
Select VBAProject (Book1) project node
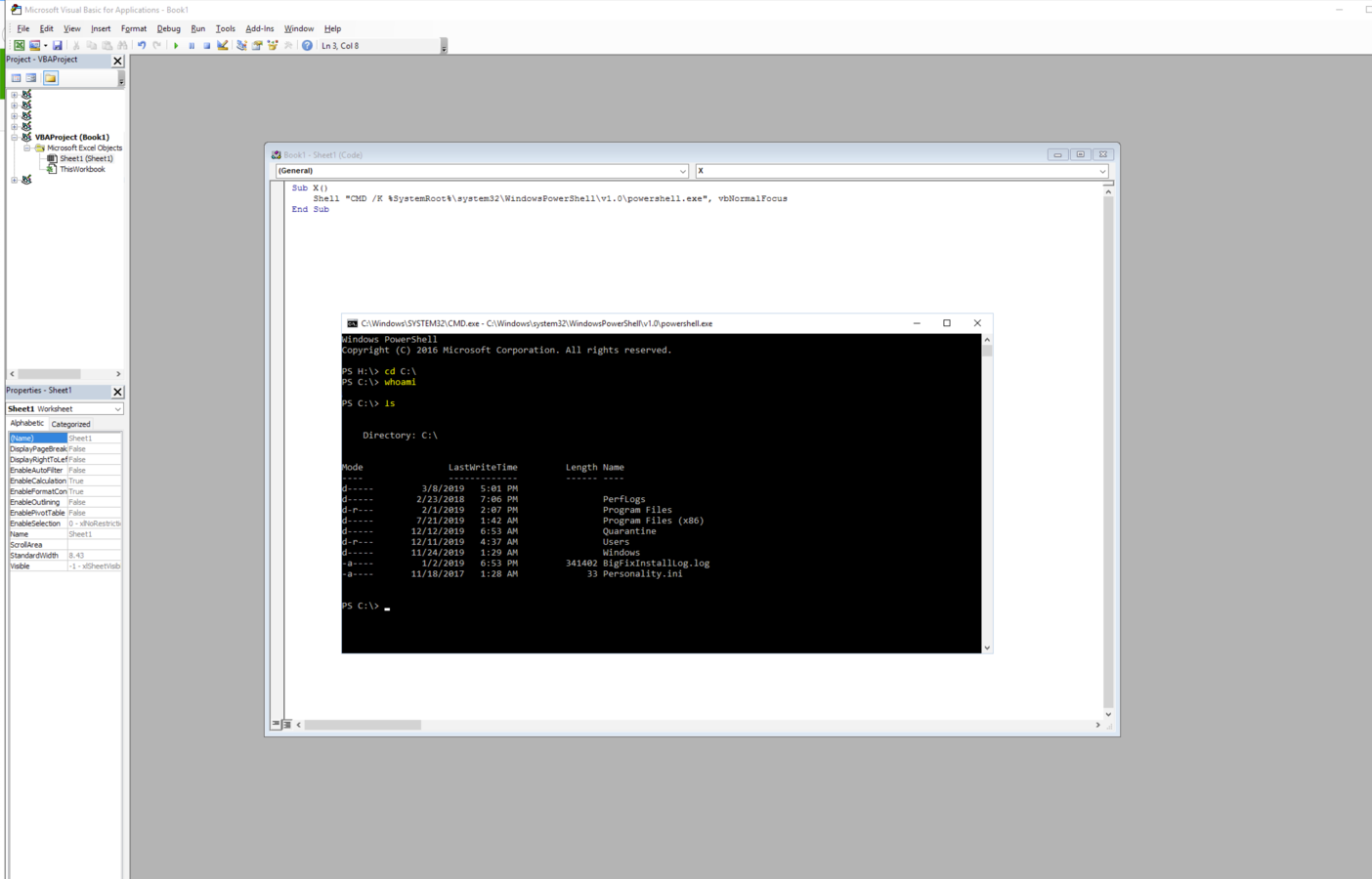coord(72,138)
